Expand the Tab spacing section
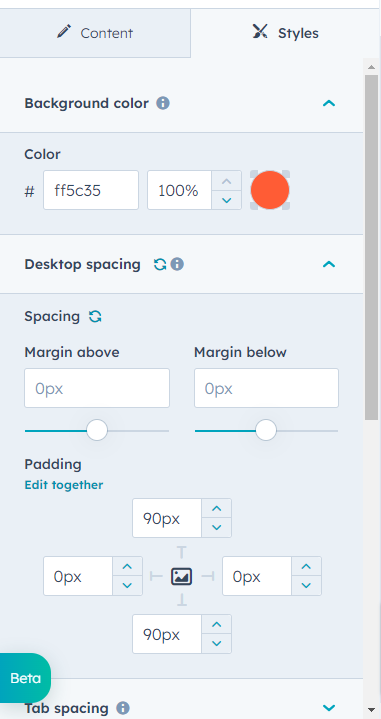Screen dimensions: 381x719 click(x=329, y=708)
